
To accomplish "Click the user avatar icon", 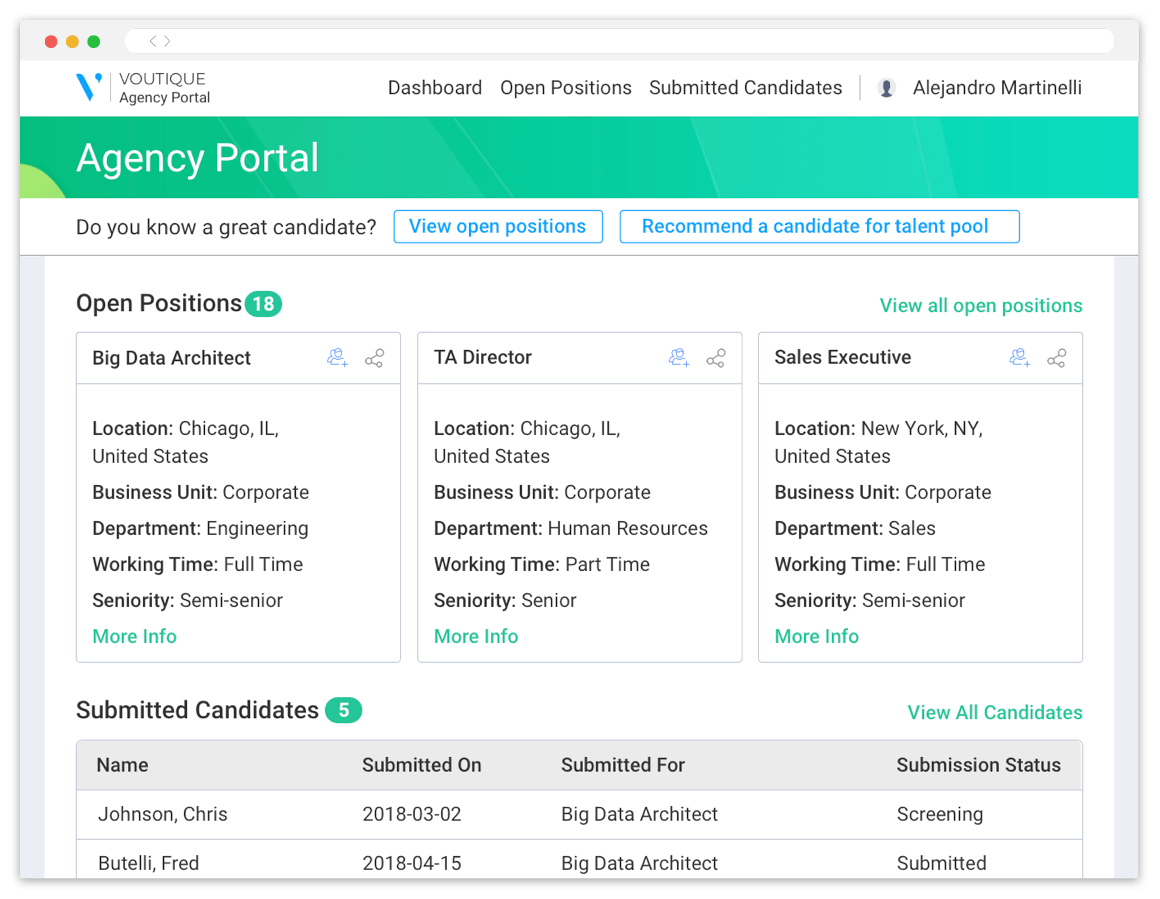I will coord(886,88).
